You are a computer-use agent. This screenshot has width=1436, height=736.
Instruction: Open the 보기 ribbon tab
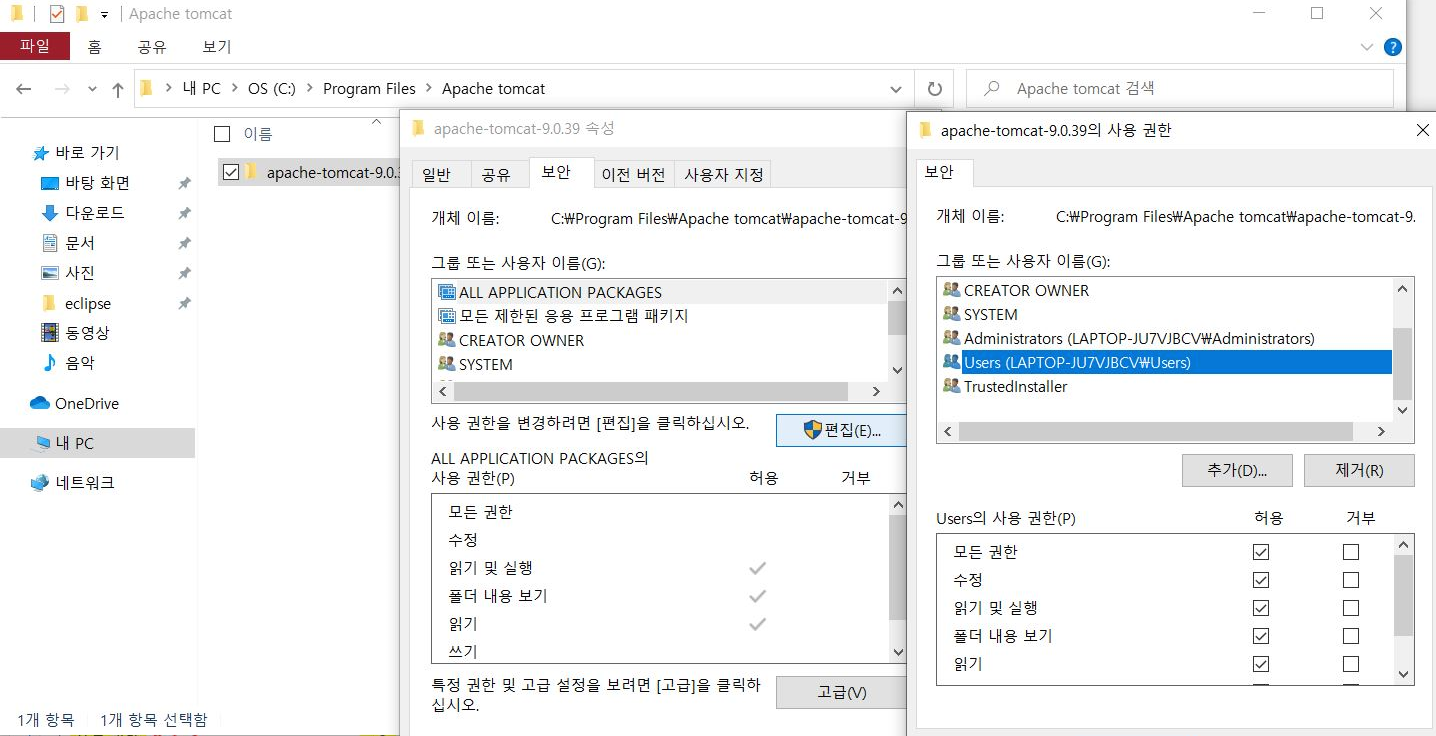[216, 46]
